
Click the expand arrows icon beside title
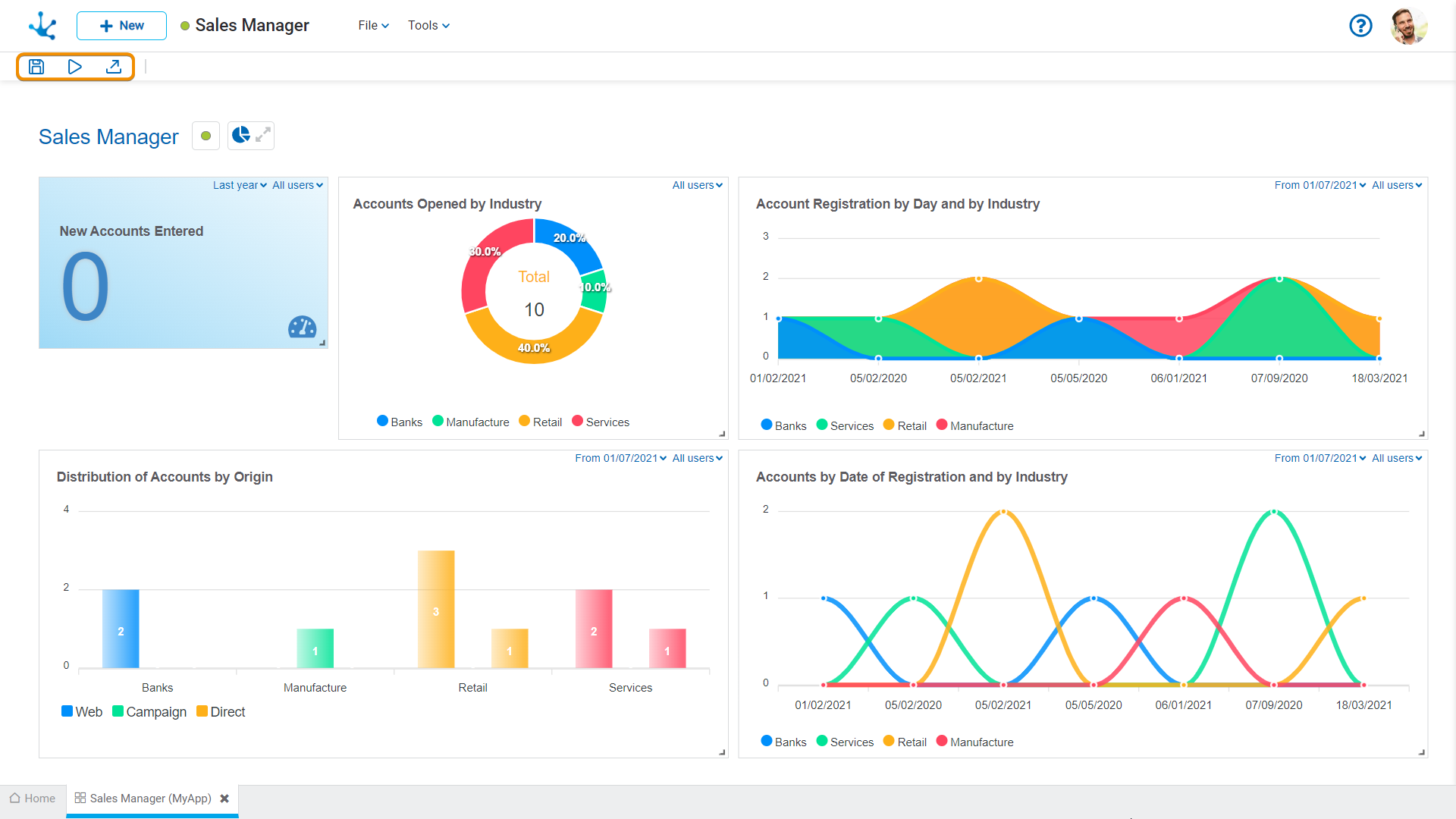[263, 135]
